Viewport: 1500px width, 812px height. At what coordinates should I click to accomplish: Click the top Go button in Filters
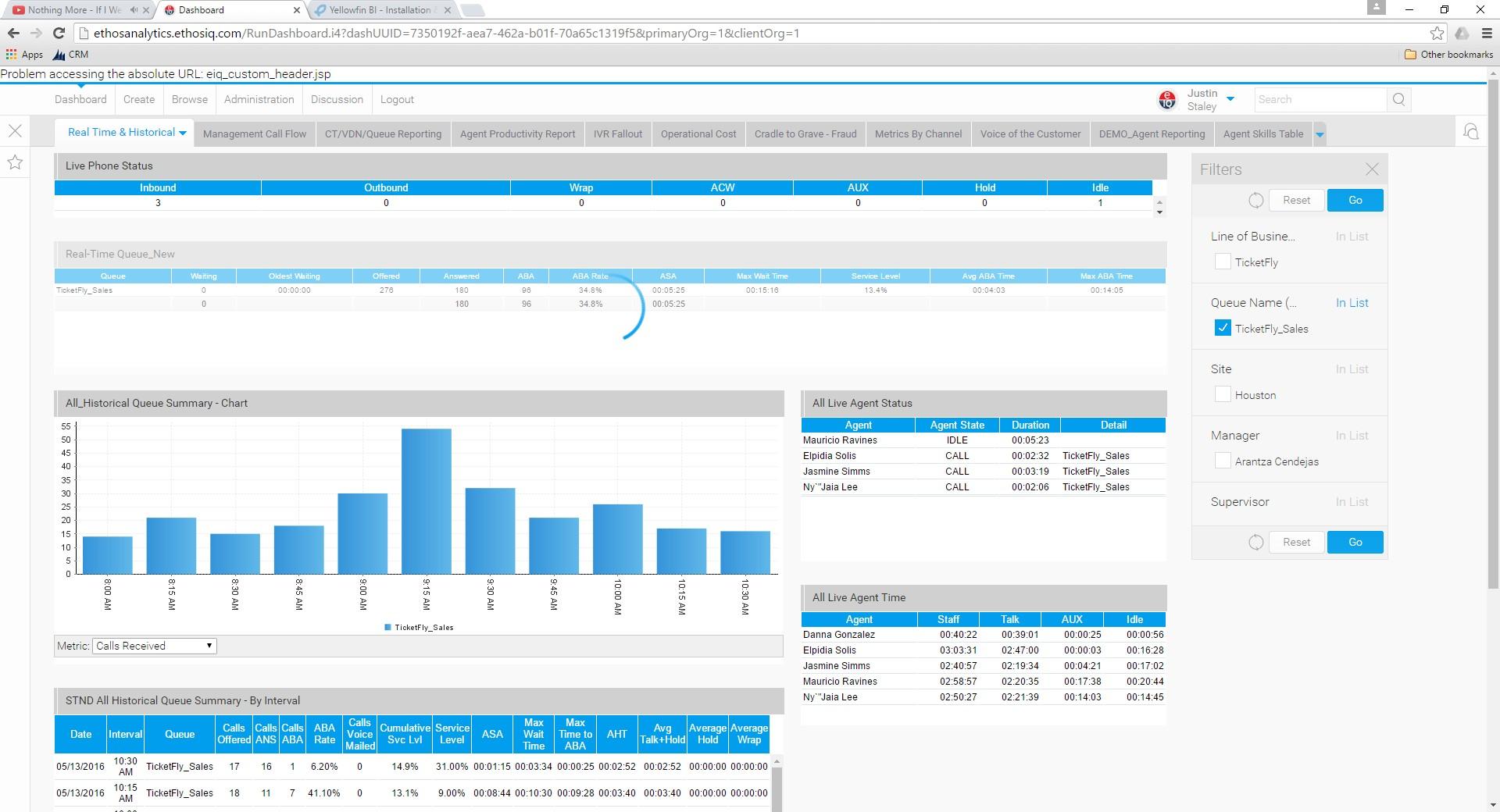click(x=1355, y=201)
